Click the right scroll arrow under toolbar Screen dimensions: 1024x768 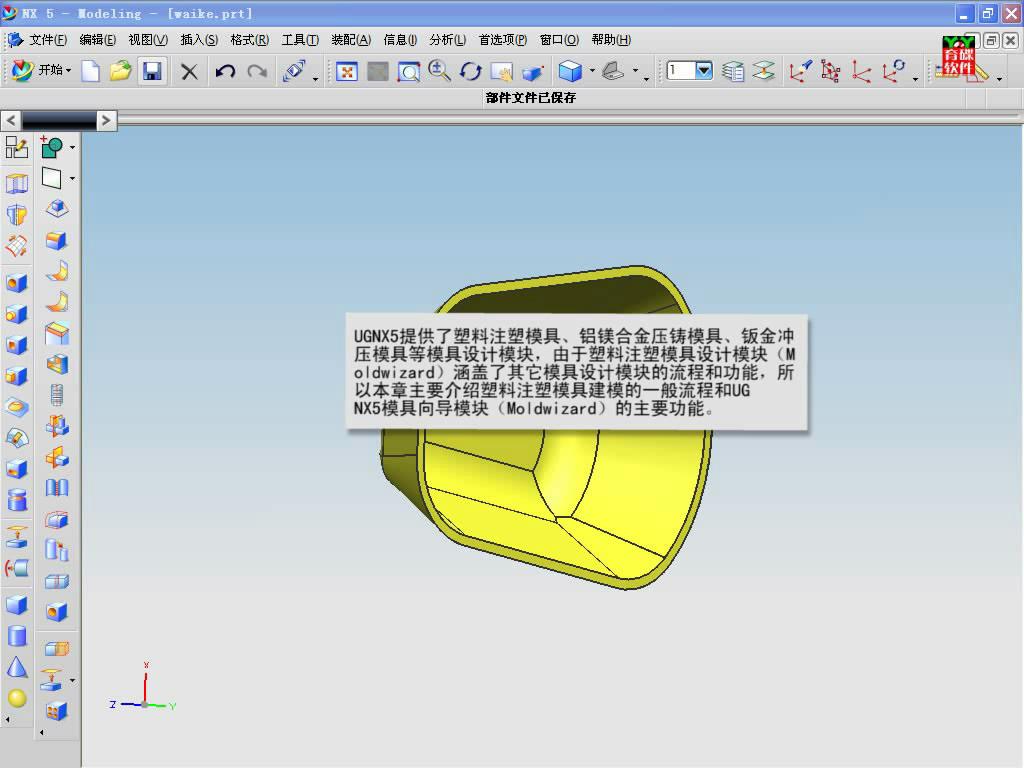click(x=106, y=121)
